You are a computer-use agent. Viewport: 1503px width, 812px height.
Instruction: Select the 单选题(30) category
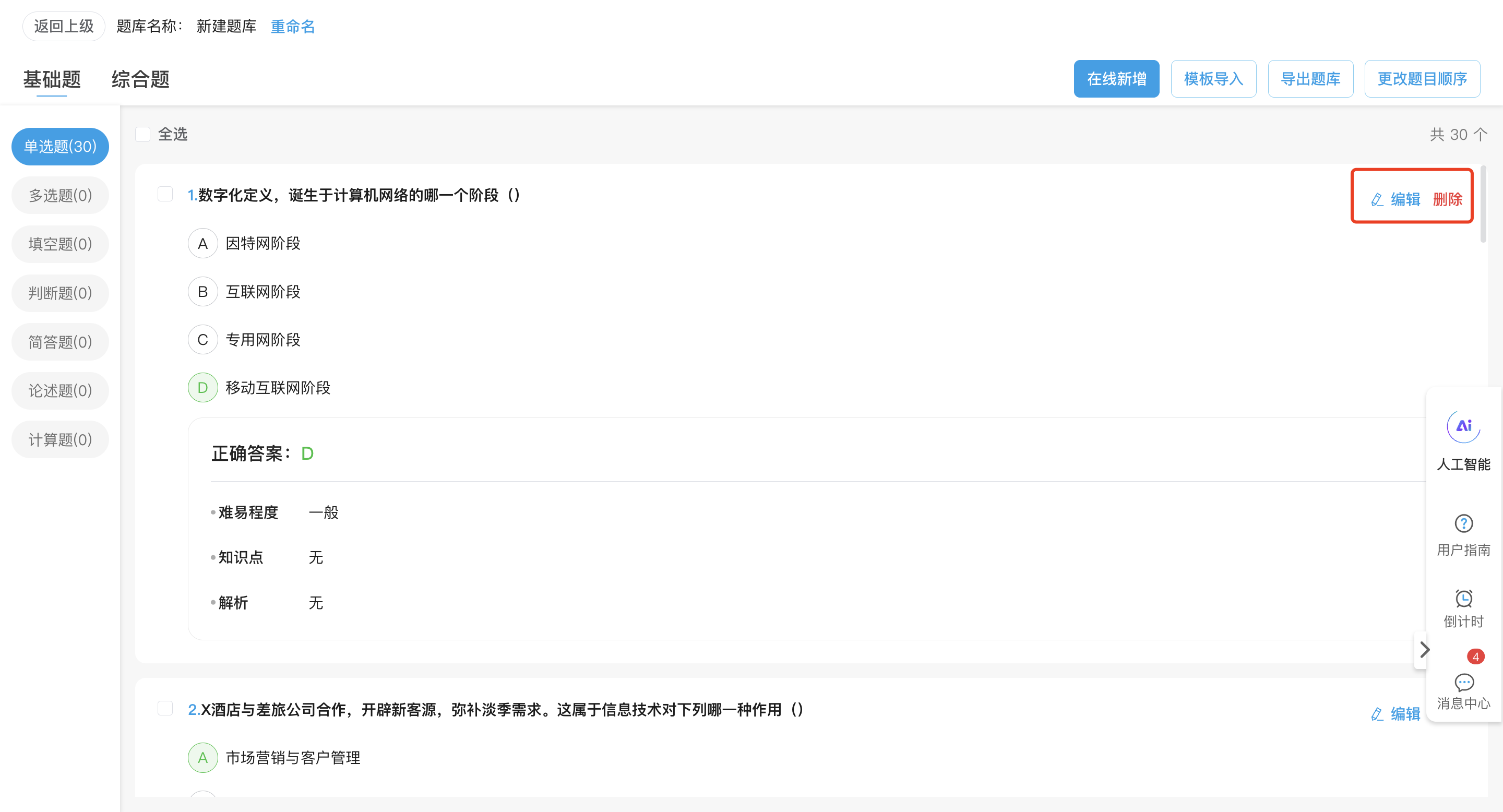click(x=60, y=147)
